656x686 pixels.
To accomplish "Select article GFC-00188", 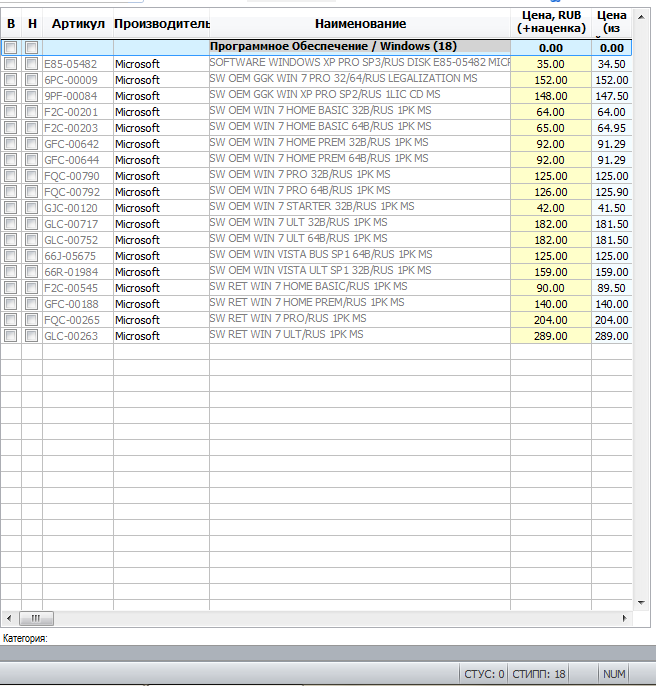I will point(71,304).
